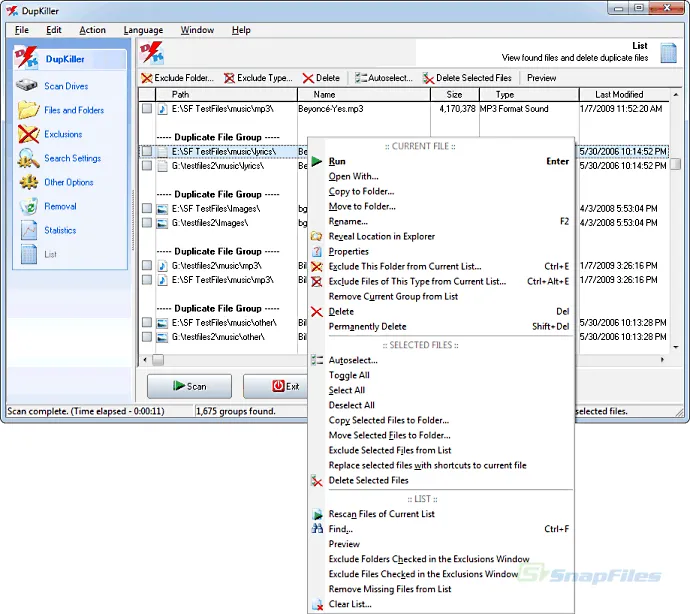Check G:\testfiles2\music\lyrics\ row checkbox

pyautogui.click(x=147, y=165)
